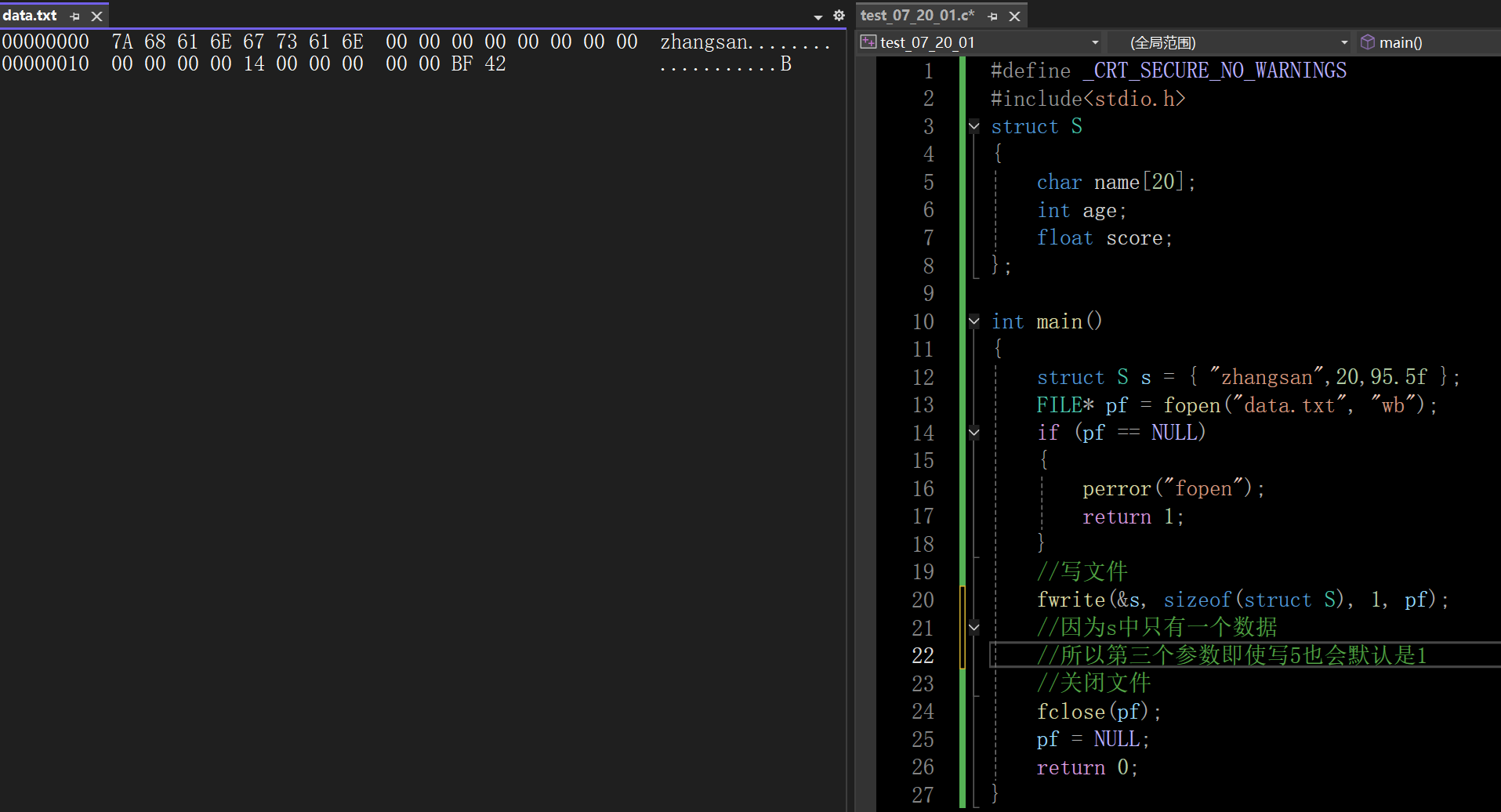Image resolution: width=1501 pixels, height=812 pixels.
Task: Close the test_07_20_01.c tab
Action: [1014, 16]
